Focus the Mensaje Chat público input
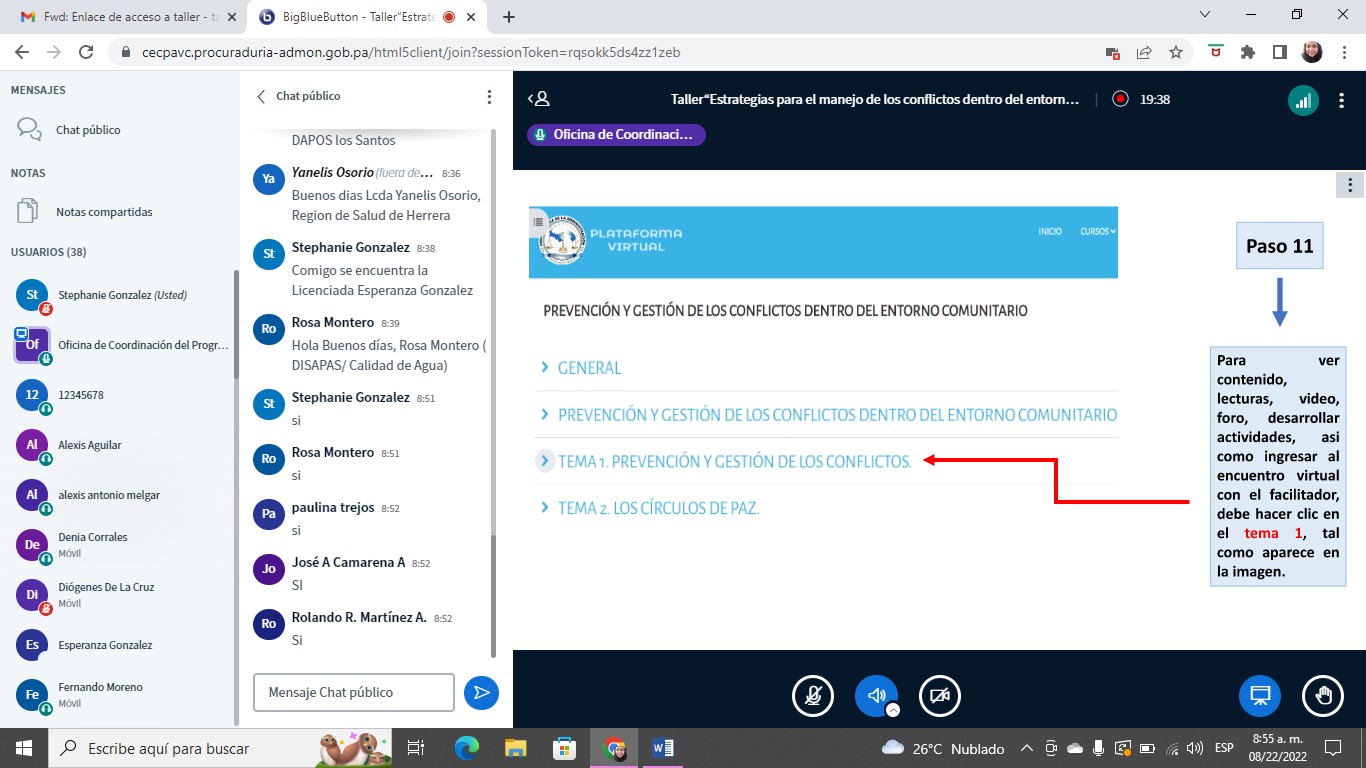 coord(354,692)
